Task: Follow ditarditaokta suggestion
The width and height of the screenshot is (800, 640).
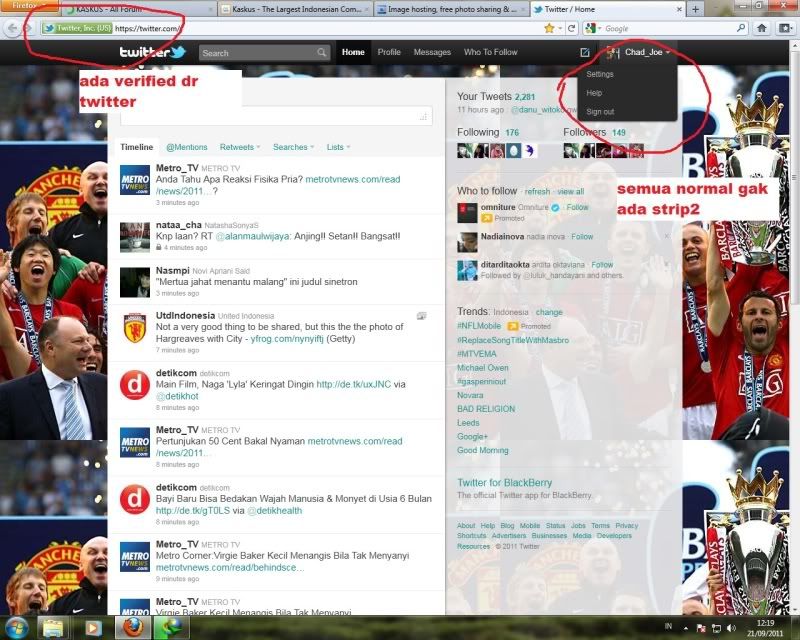Action: coord(602,265)
